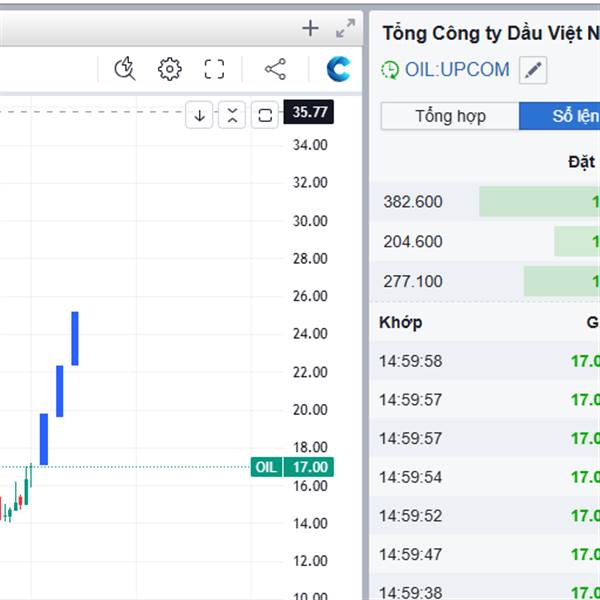600x600 pixels.
Task: Click the OIL 17.00 price label
Action: (x=292, y=467)
